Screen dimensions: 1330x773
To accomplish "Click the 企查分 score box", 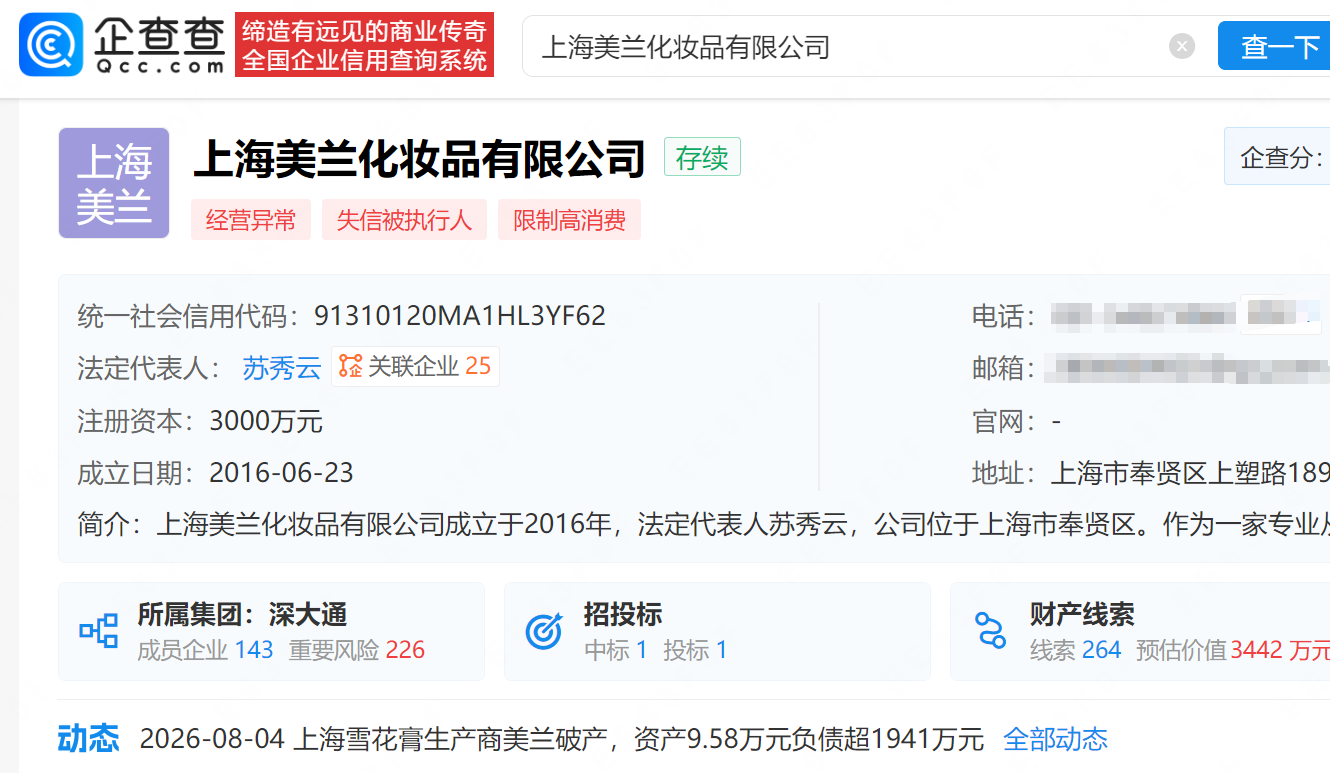I will tap(1278, 157).
